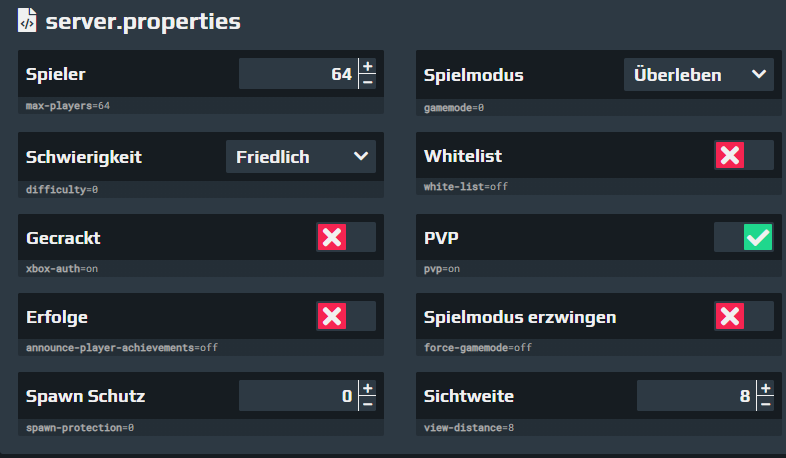Screen dimensions: 786x458
Task: Turn on Spielmodus erzwingen toggle
Action: point(744,316)
